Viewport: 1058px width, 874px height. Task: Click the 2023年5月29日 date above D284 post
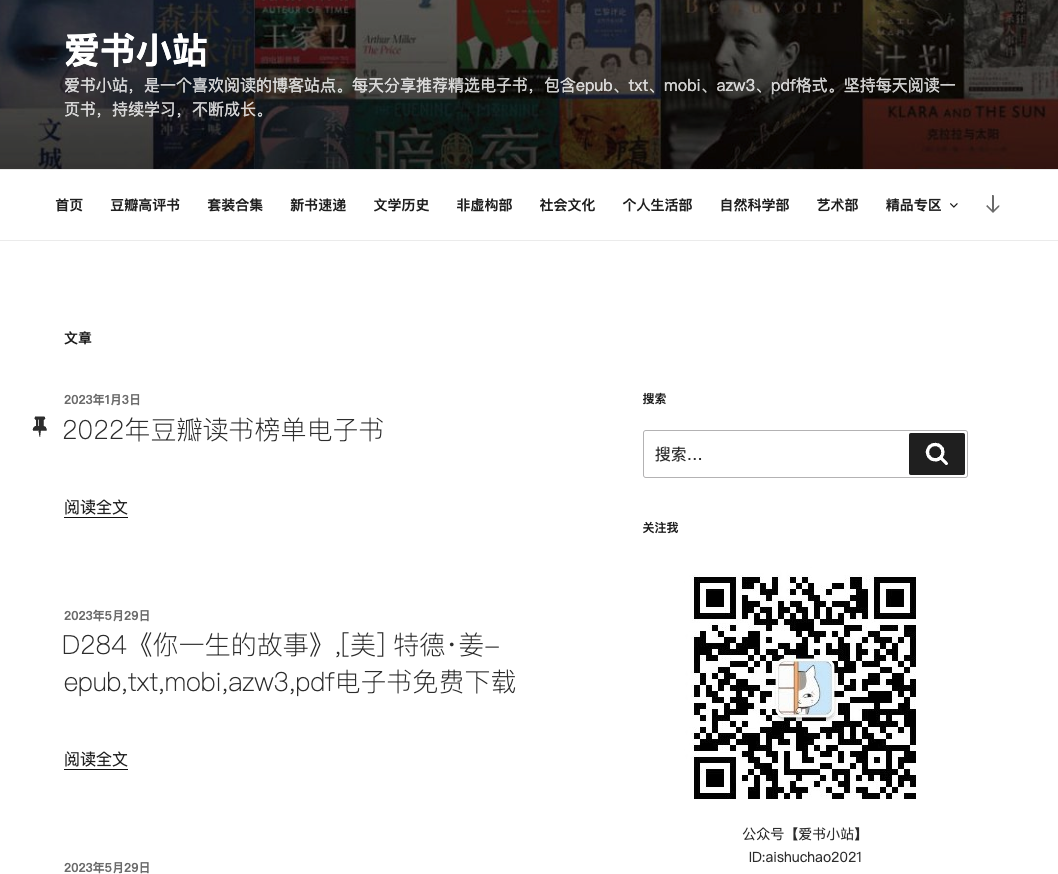coord(107,616)
